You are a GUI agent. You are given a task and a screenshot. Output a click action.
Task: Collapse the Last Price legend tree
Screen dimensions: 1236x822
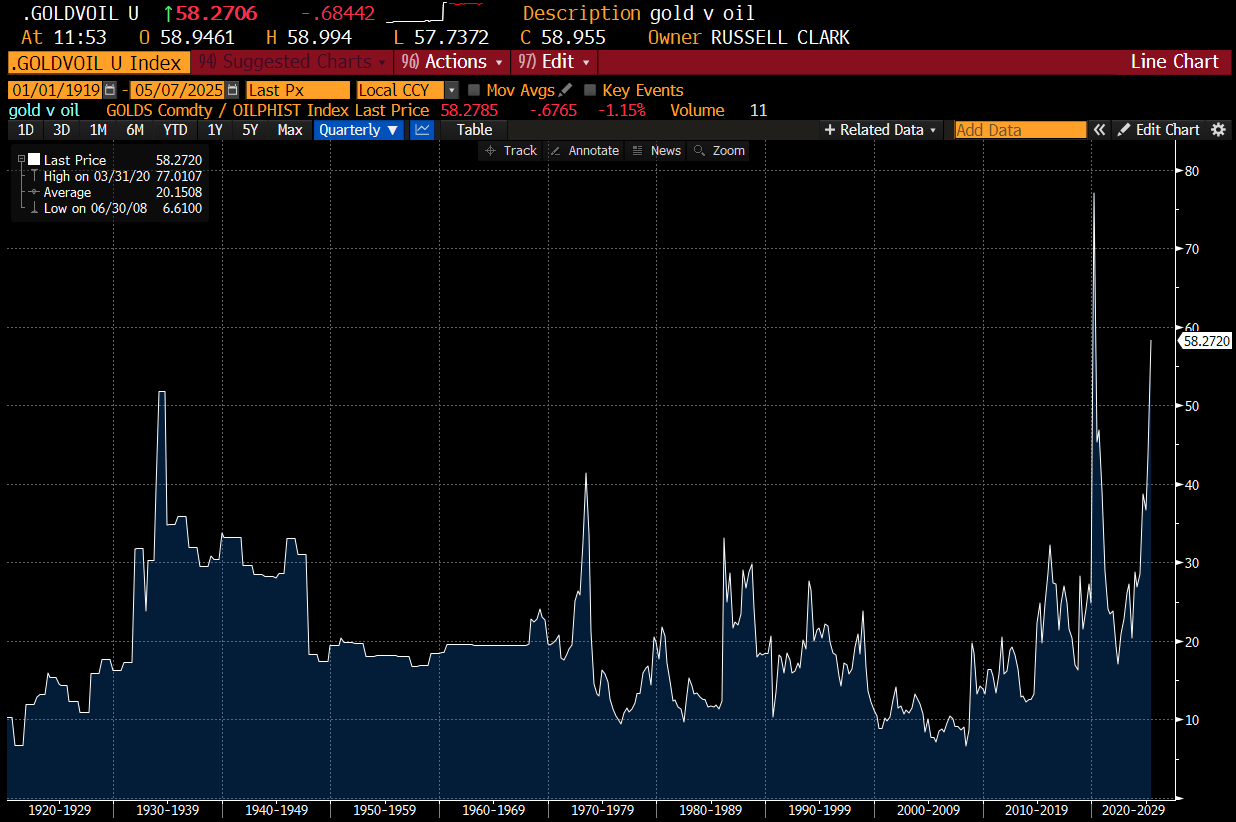click(20, 160)
